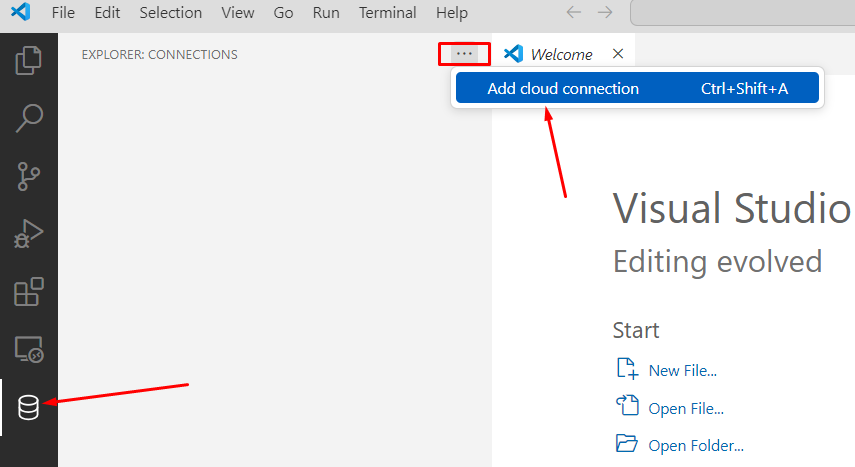Image resolution: width=855 pixels, height=467 pixels.
Task: Open the Extensions view icon
Action: (28, 292)
